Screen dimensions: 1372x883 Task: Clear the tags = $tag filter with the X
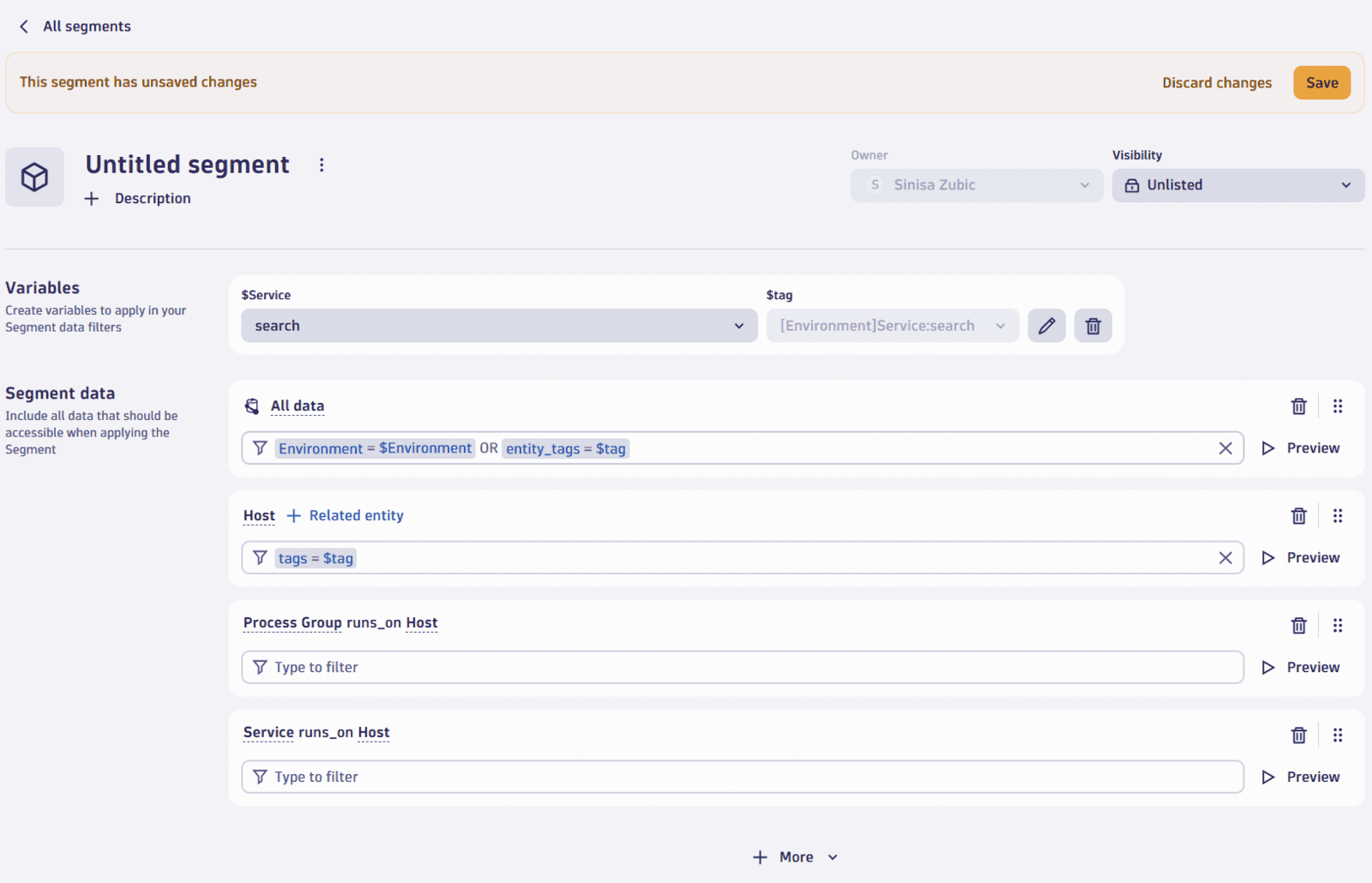pyautogui.click(x=1225, y=557)
